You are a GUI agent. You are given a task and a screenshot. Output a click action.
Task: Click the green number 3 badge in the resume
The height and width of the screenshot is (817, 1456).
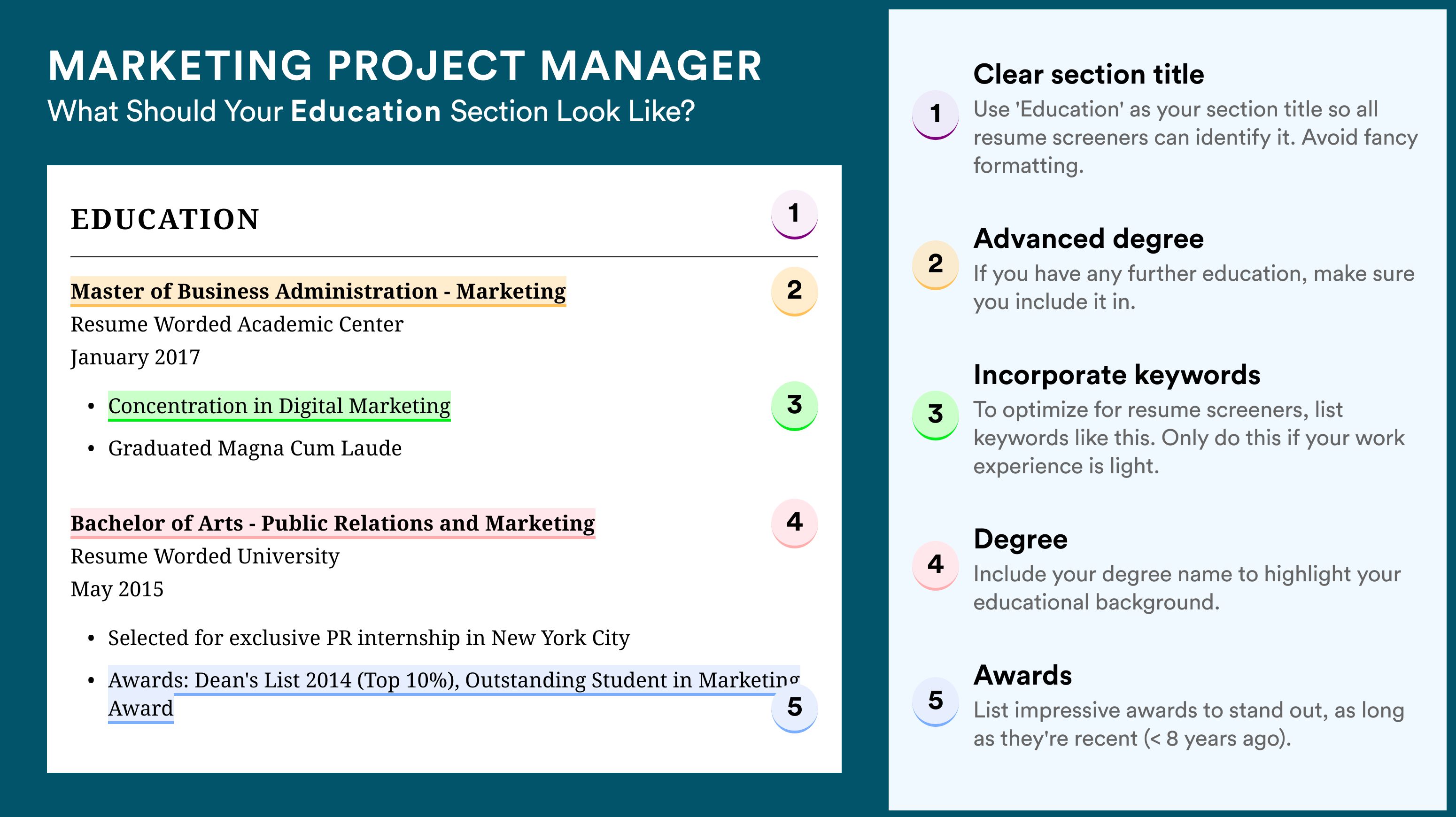pos(794,406)
